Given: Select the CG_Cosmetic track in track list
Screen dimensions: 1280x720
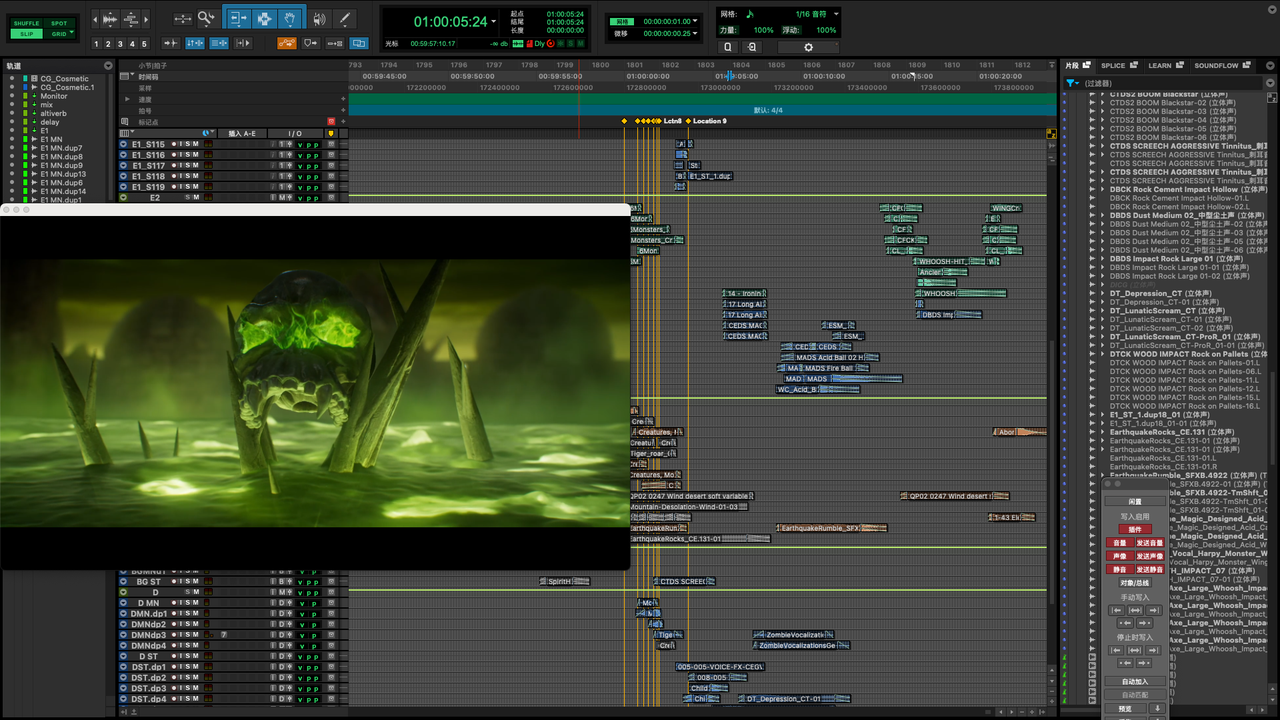Looking at the screenshot, I should click(64, 79).
